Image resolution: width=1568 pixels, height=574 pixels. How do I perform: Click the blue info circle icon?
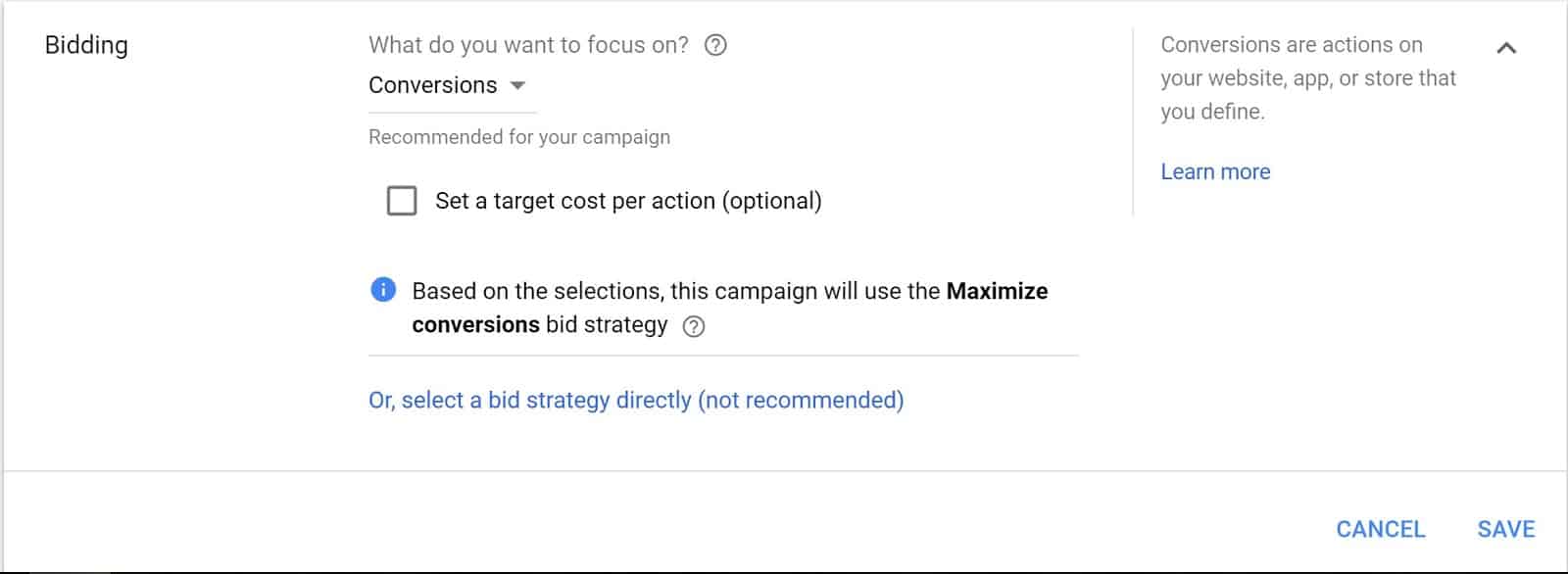click(x=383, y=290)
